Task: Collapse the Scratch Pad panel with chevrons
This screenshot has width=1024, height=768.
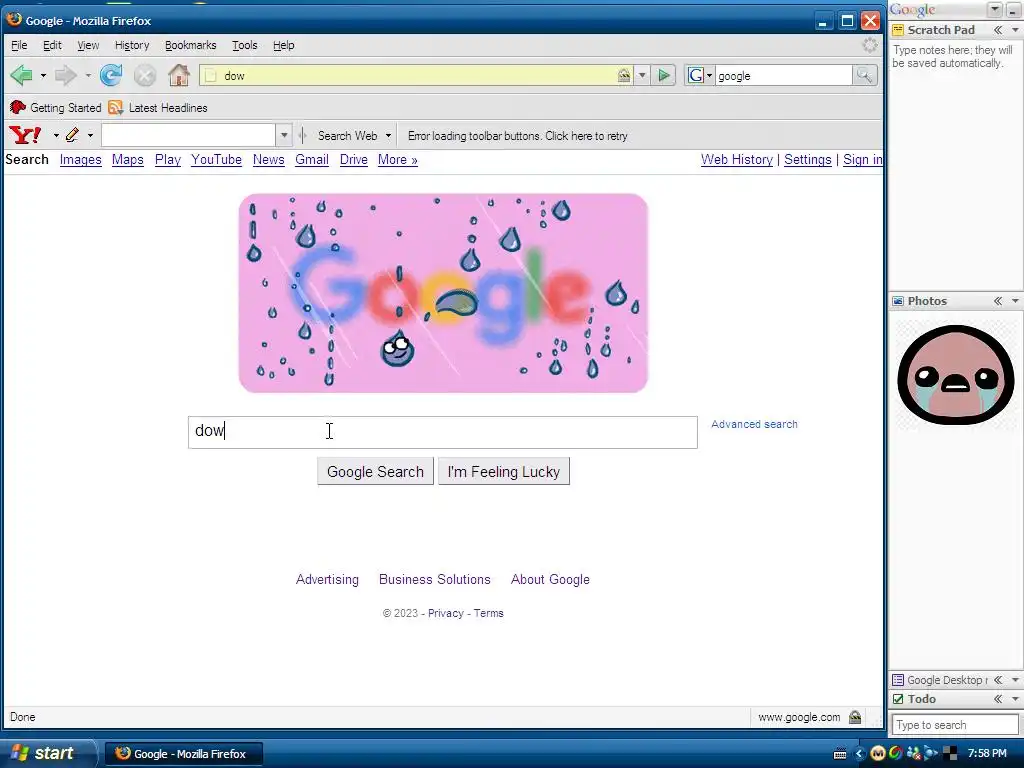Action: tap(998, 30)
